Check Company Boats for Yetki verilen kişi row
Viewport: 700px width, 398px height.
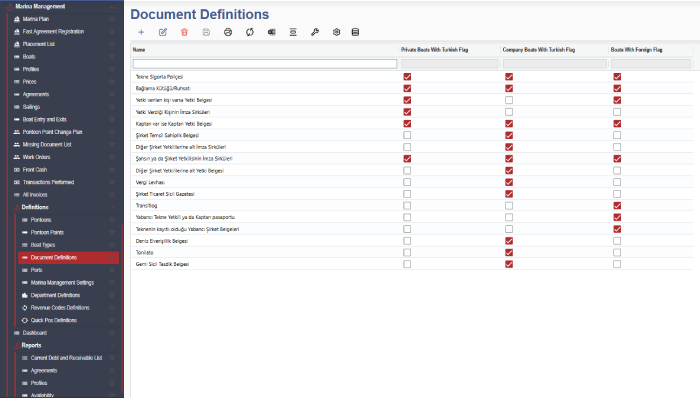pos(509,100)
